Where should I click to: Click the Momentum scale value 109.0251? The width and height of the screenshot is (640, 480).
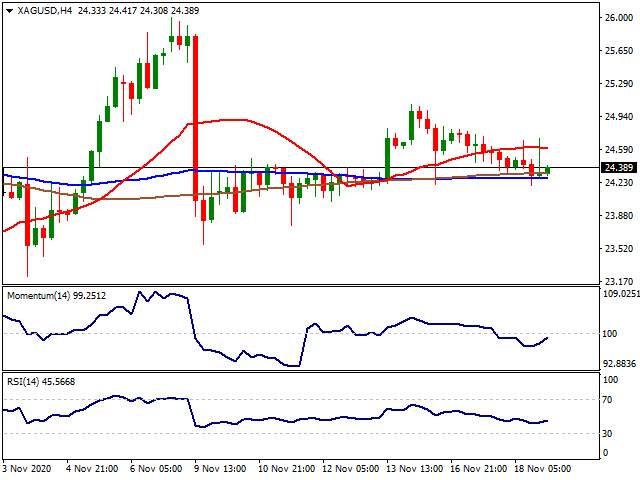pos(621,293)
